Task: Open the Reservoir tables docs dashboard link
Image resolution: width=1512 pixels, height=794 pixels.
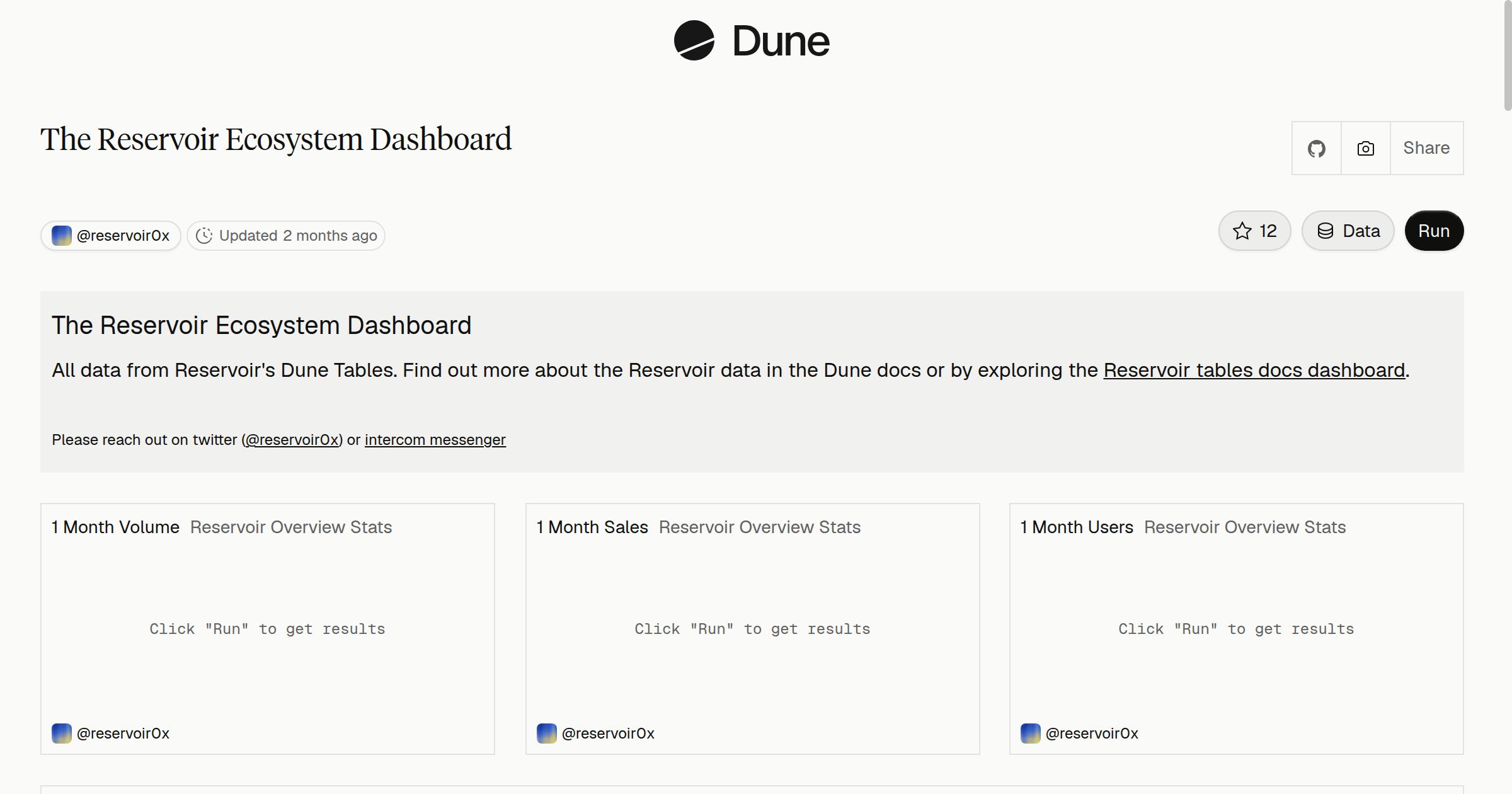Action: point(1254,370)
